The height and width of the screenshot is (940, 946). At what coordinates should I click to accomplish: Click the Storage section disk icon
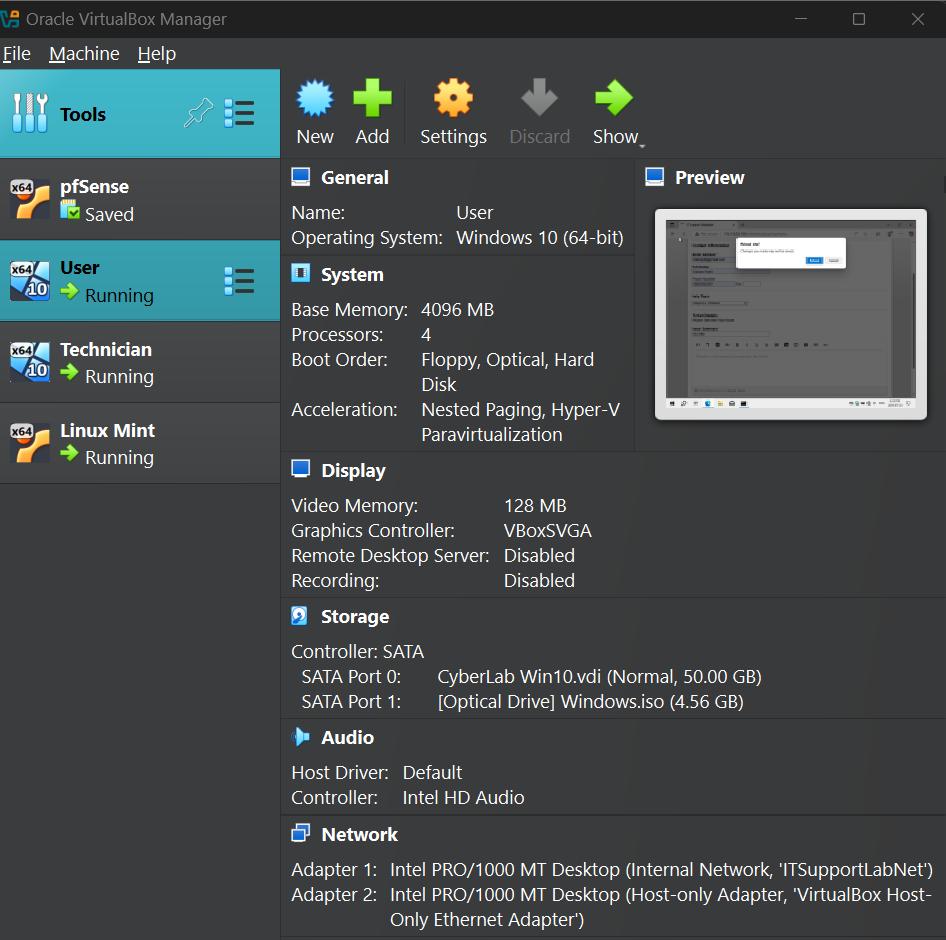[300, 615]
